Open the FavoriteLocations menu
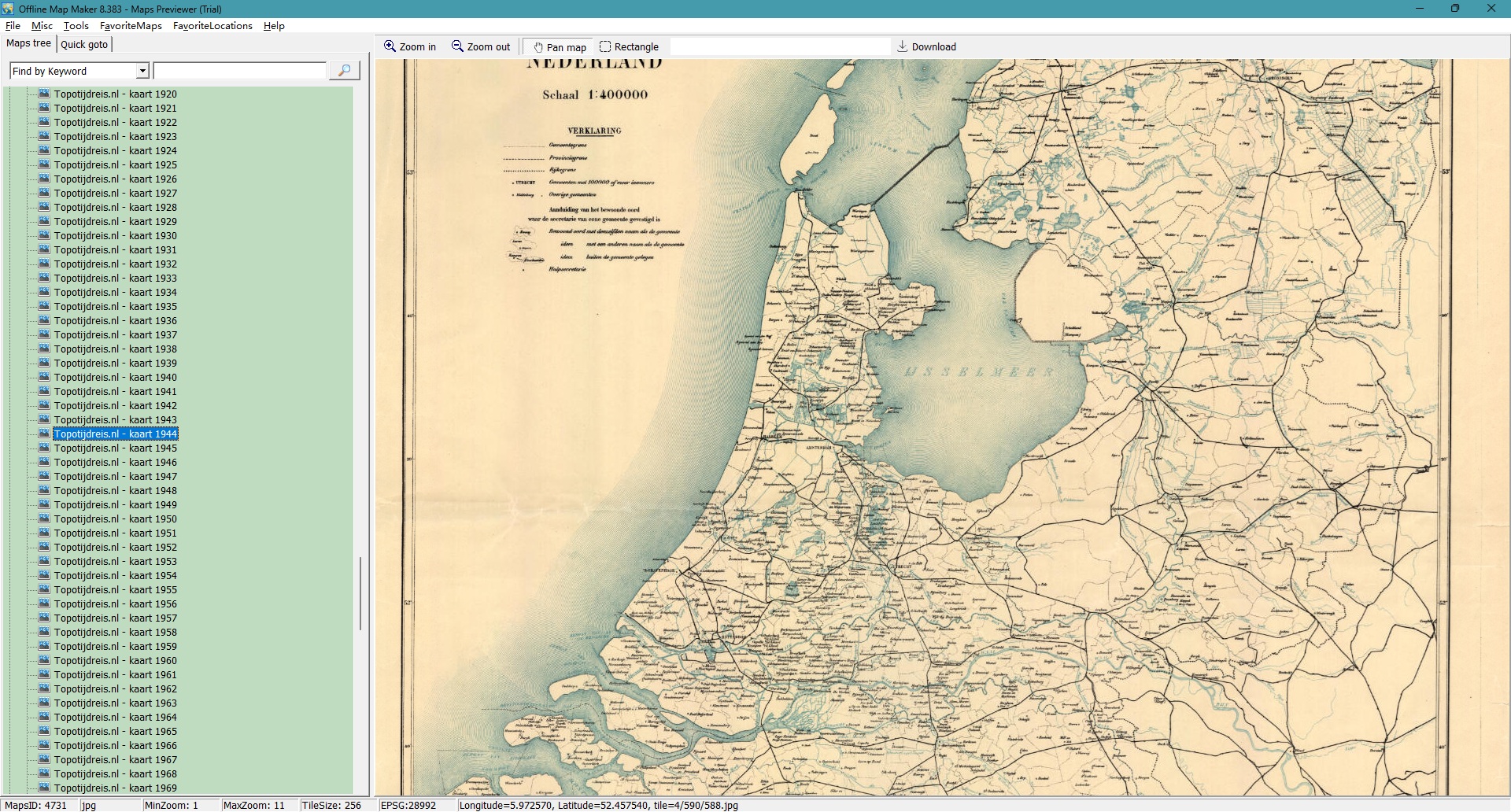This screenshot has height=812, width=1511. 212,26
